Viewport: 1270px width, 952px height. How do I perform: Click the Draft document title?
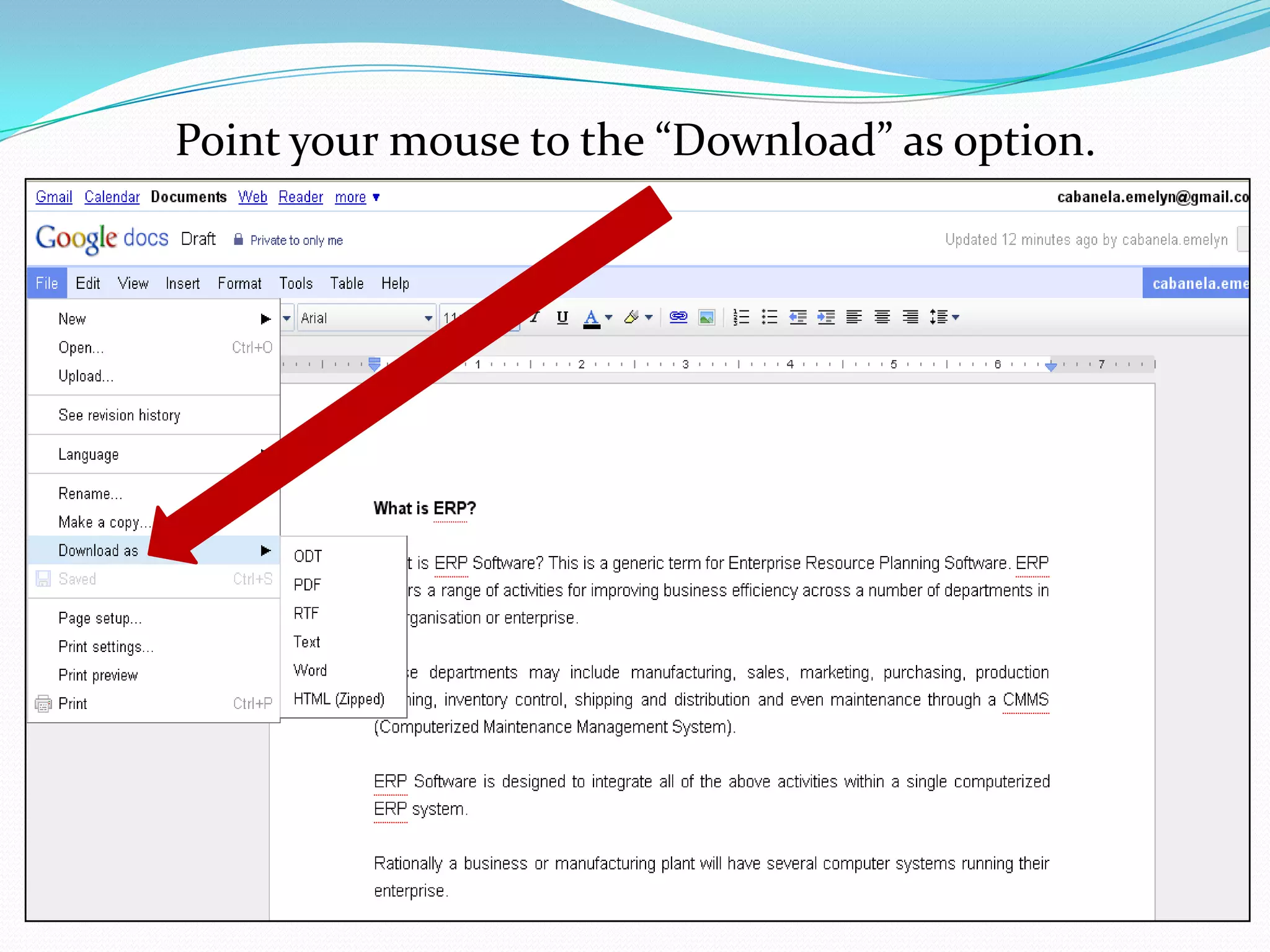pos(198,239)
